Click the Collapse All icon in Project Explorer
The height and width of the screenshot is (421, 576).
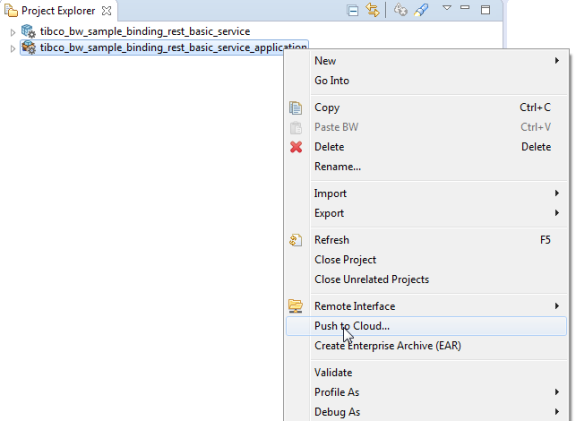pyautogui.click(x=352, y=11)
